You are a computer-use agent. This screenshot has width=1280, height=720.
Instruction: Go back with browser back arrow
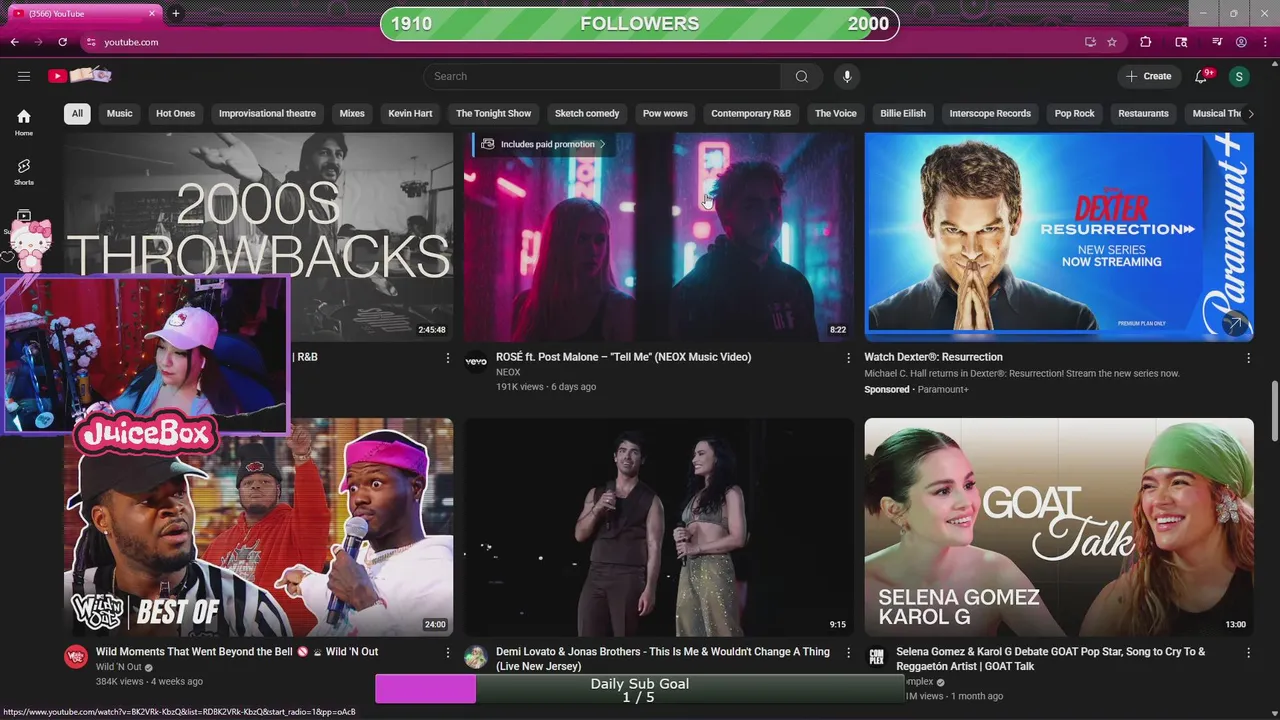point(14,42)
